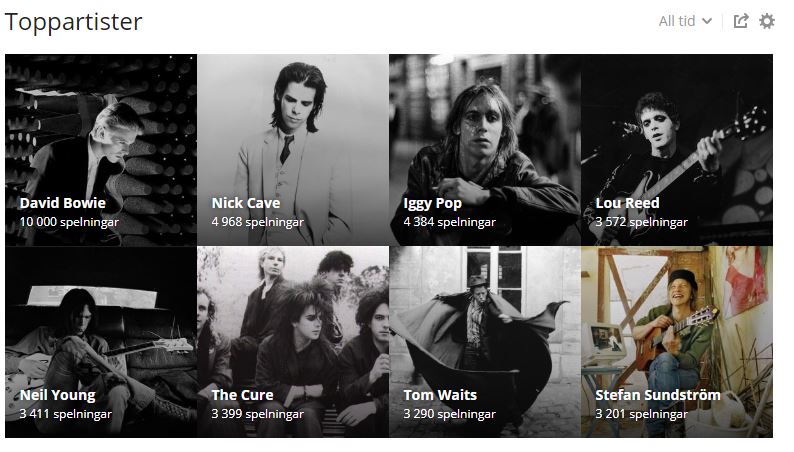The height and width of the screenshot is (452, 794).
Task: View David Bowie's 10 000 spelningar count
Action: (x=67, y=222)
